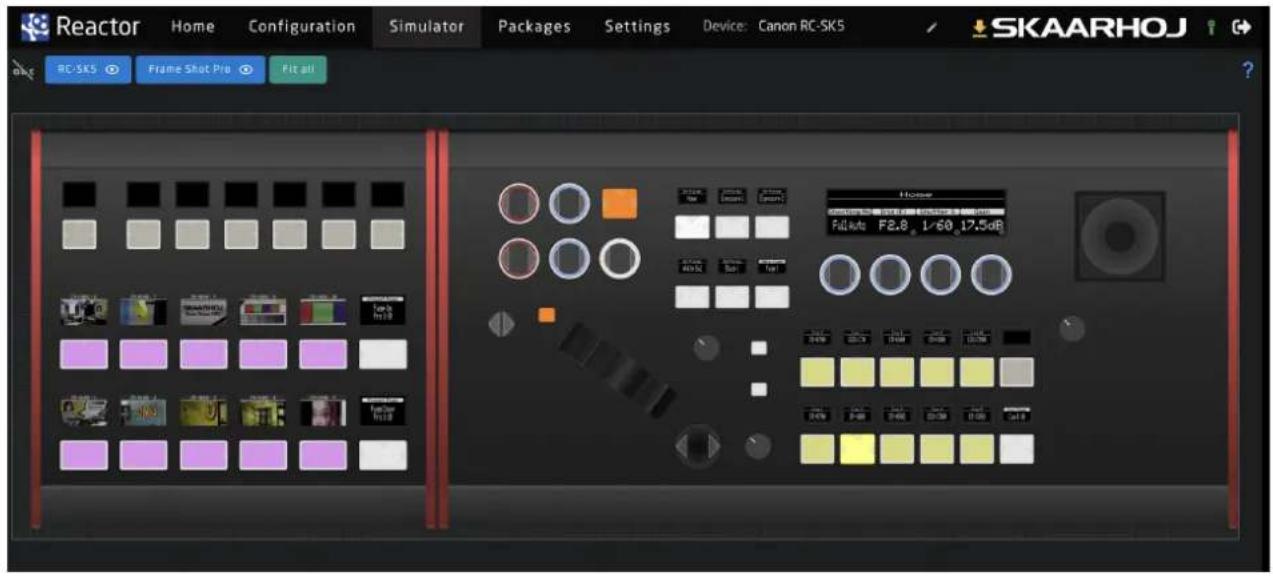Click the first yellow button in the upper row
The width and height of the screenshot is (1273, 576).
[817, 372]
